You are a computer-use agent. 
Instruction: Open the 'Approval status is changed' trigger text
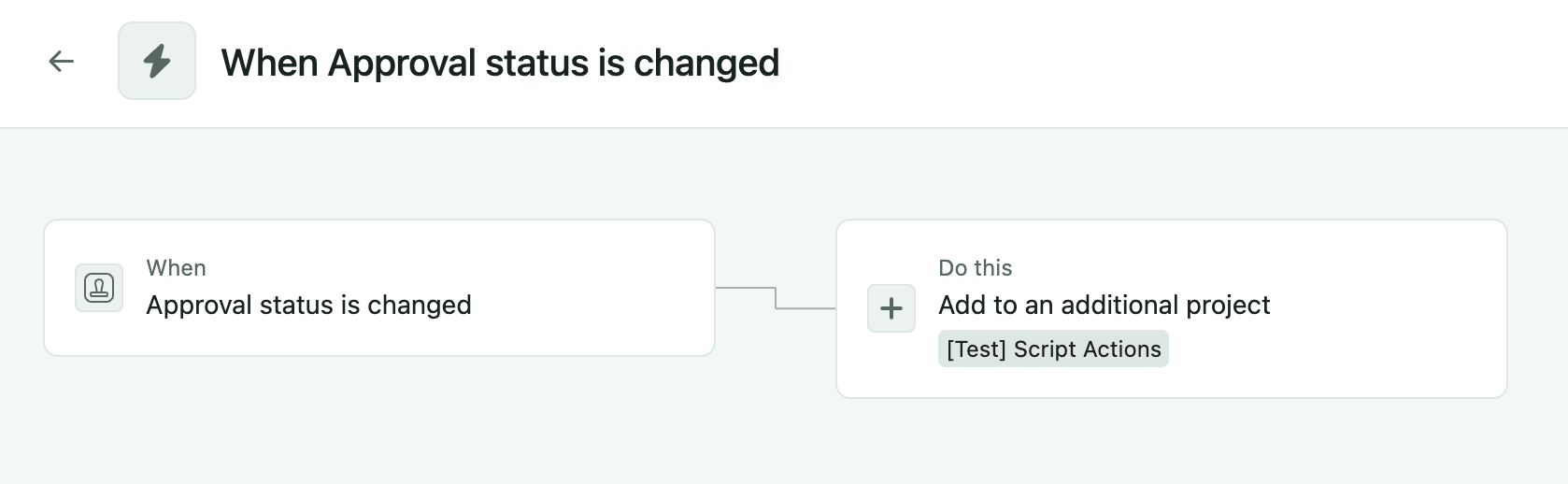tap(308, 306)
